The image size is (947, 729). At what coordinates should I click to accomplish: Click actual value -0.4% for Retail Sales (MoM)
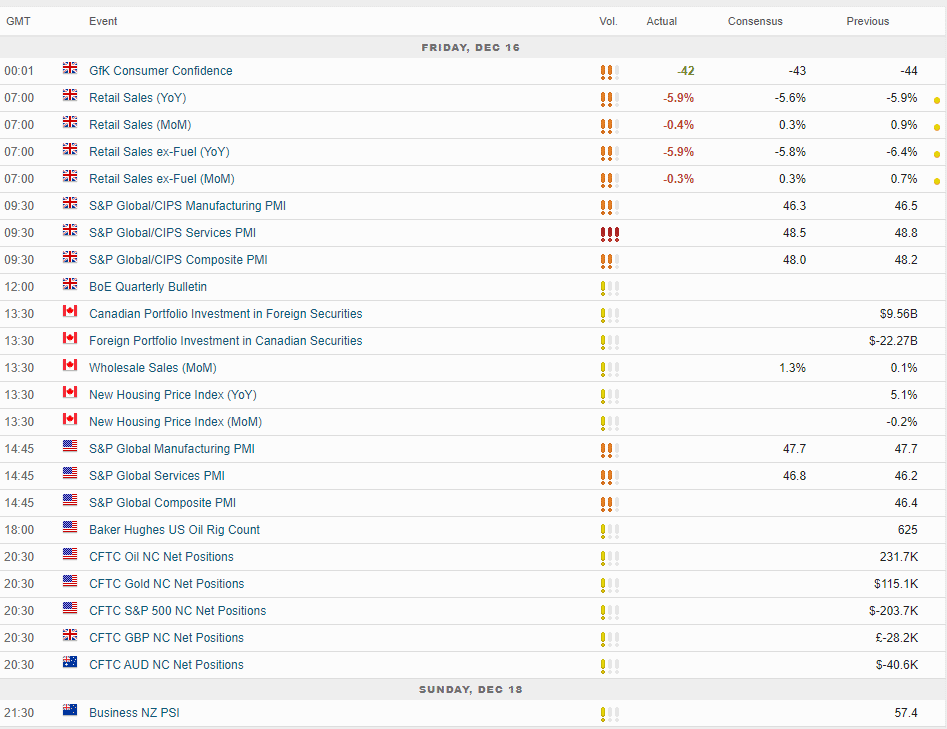click(678, 125)
